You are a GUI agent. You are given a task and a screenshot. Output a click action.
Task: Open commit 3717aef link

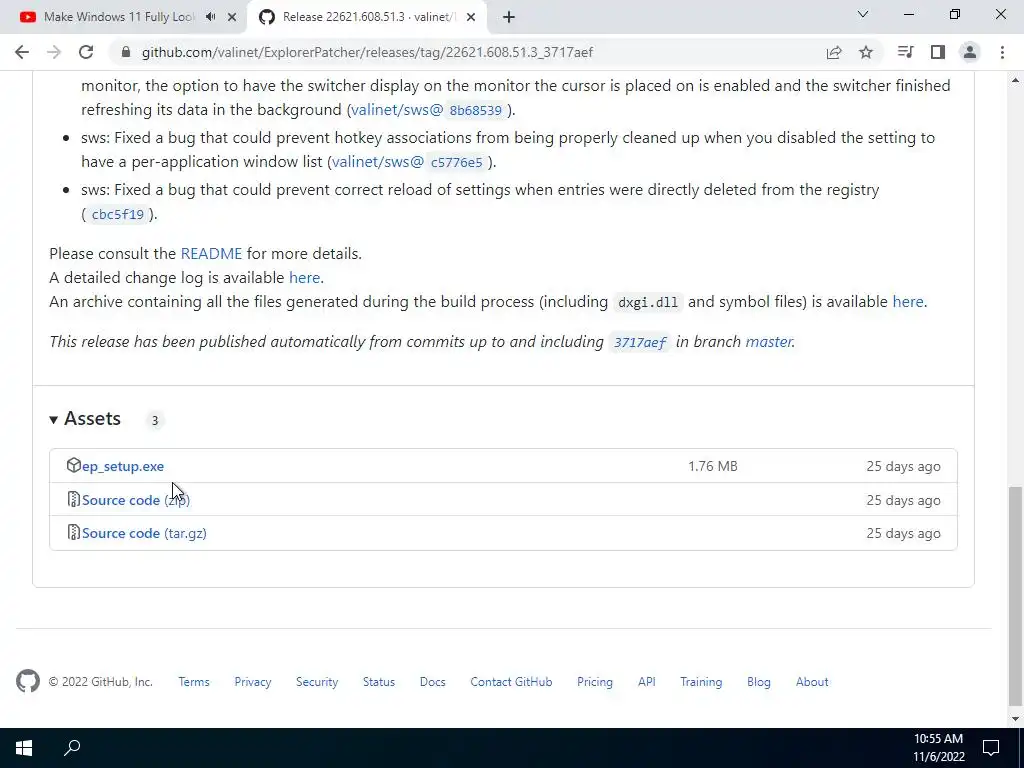(640, 342)
